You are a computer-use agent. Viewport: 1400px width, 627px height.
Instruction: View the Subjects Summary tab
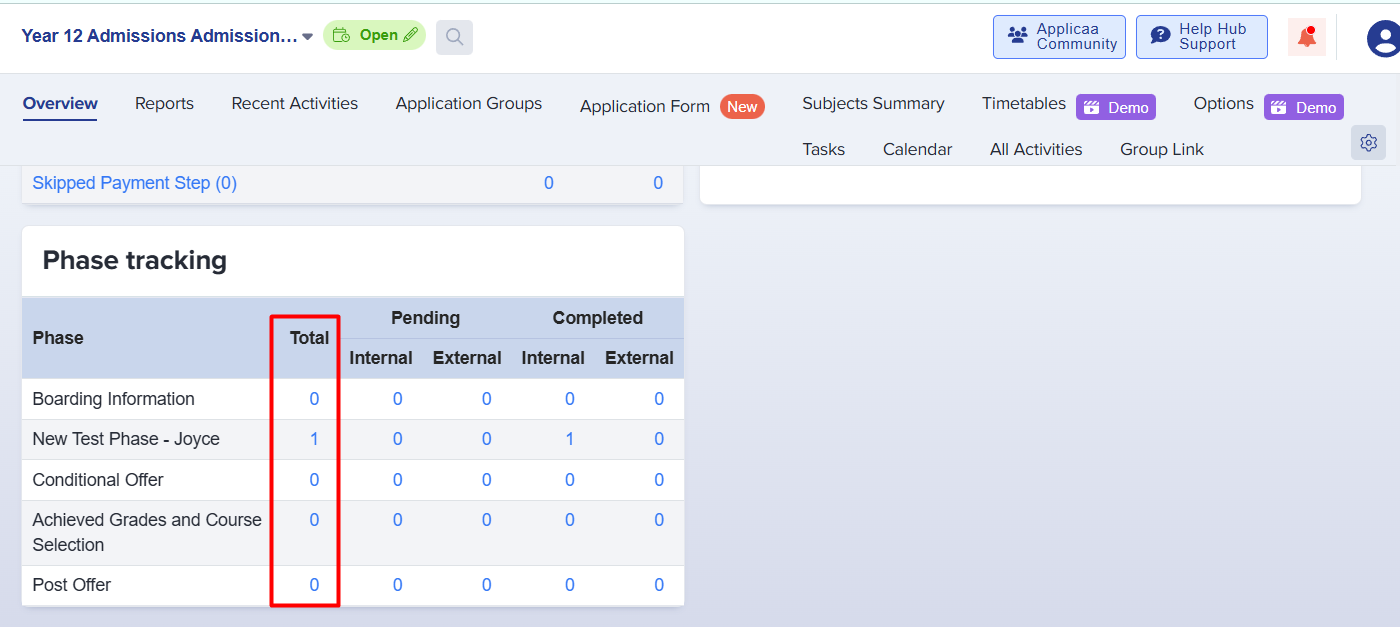pyautogui.click(x=872, y=104)
